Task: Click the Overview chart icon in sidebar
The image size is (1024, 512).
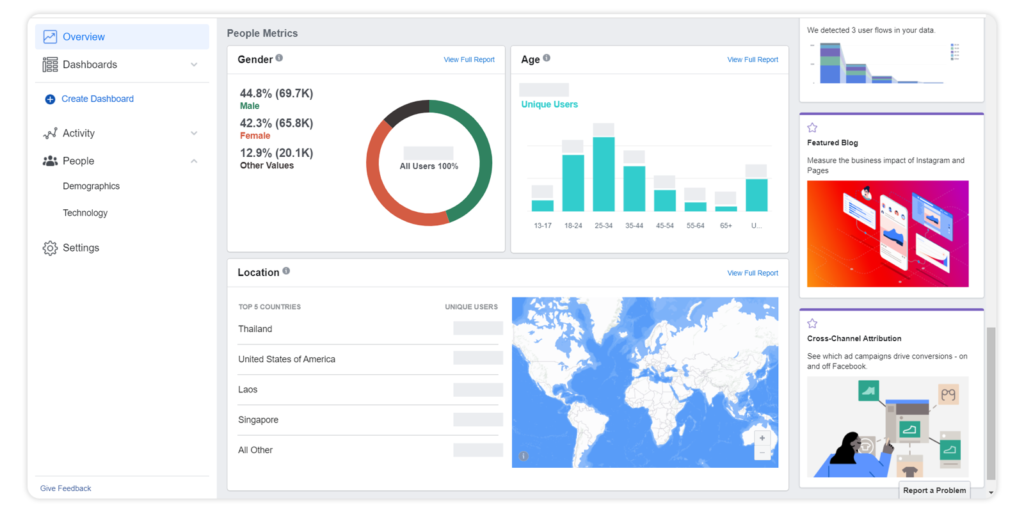Action: pos(50,37)
